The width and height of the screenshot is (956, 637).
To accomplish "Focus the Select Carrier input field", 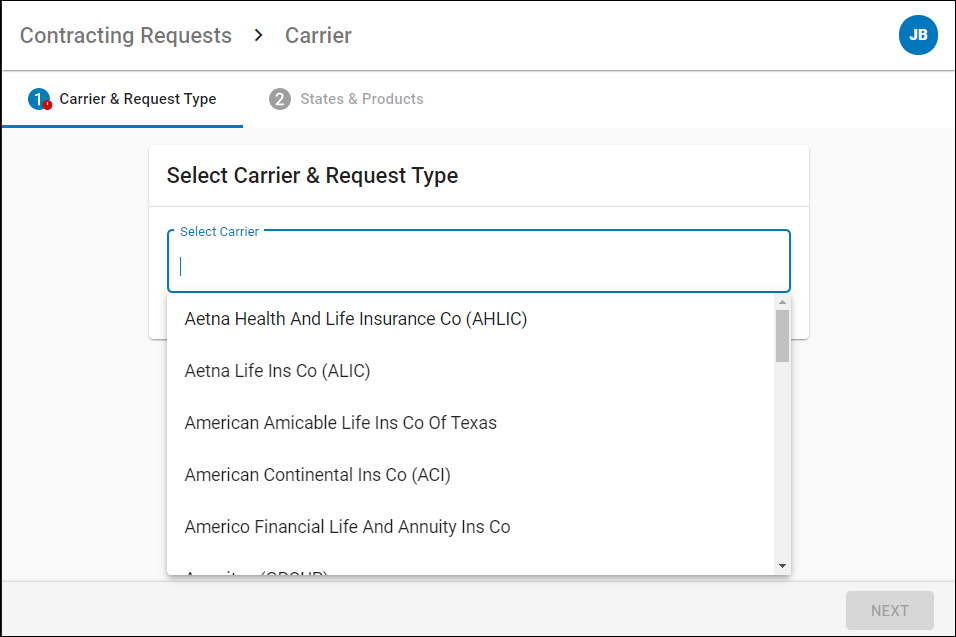I will (479, 262).
